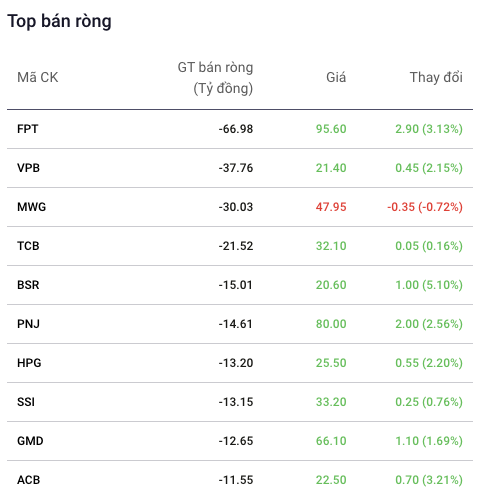The height and width of the screenshot is (499, 480).
Task: Sort by GT bán ròng column header
Action: [215, 78]
